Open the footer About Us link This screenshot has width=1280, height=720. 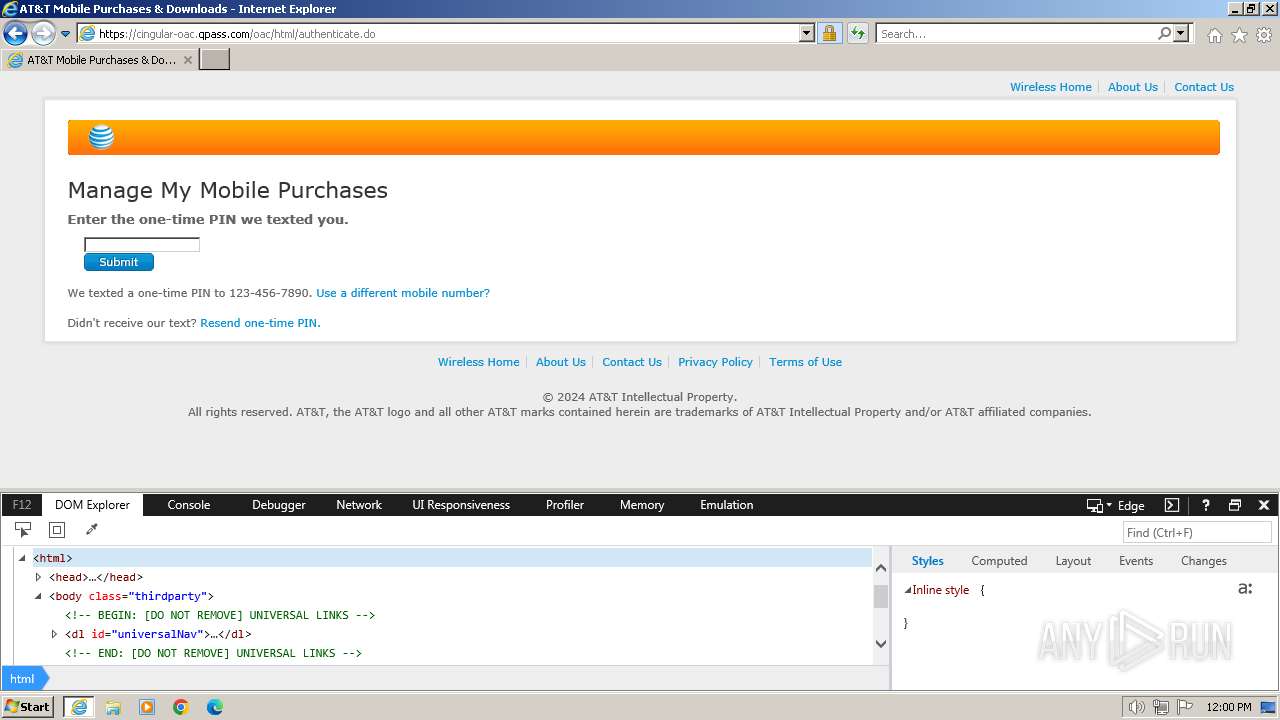coord(560,362)
